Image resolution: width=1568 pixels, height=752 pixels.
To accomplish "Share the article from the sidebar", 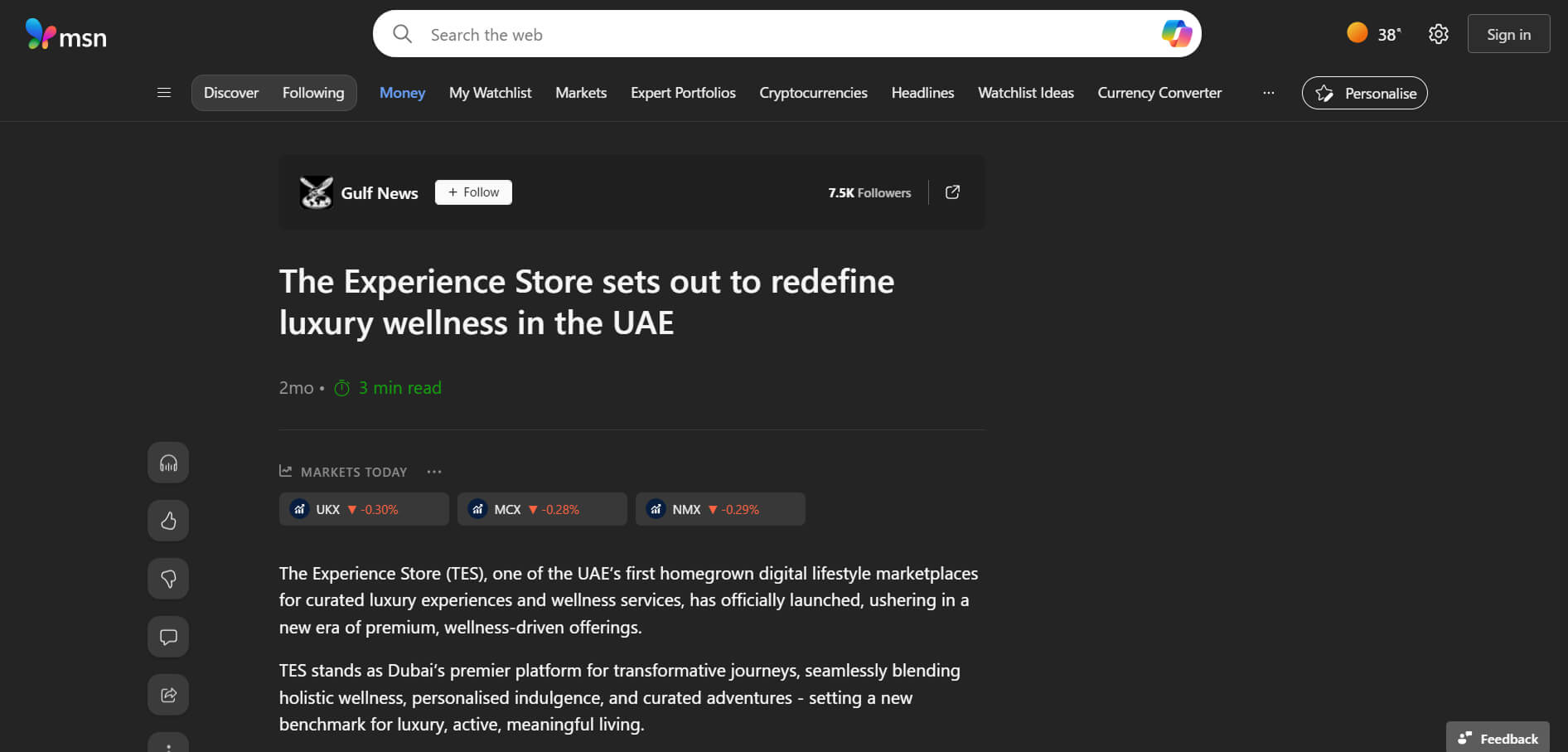I will [x=168, y=695].
